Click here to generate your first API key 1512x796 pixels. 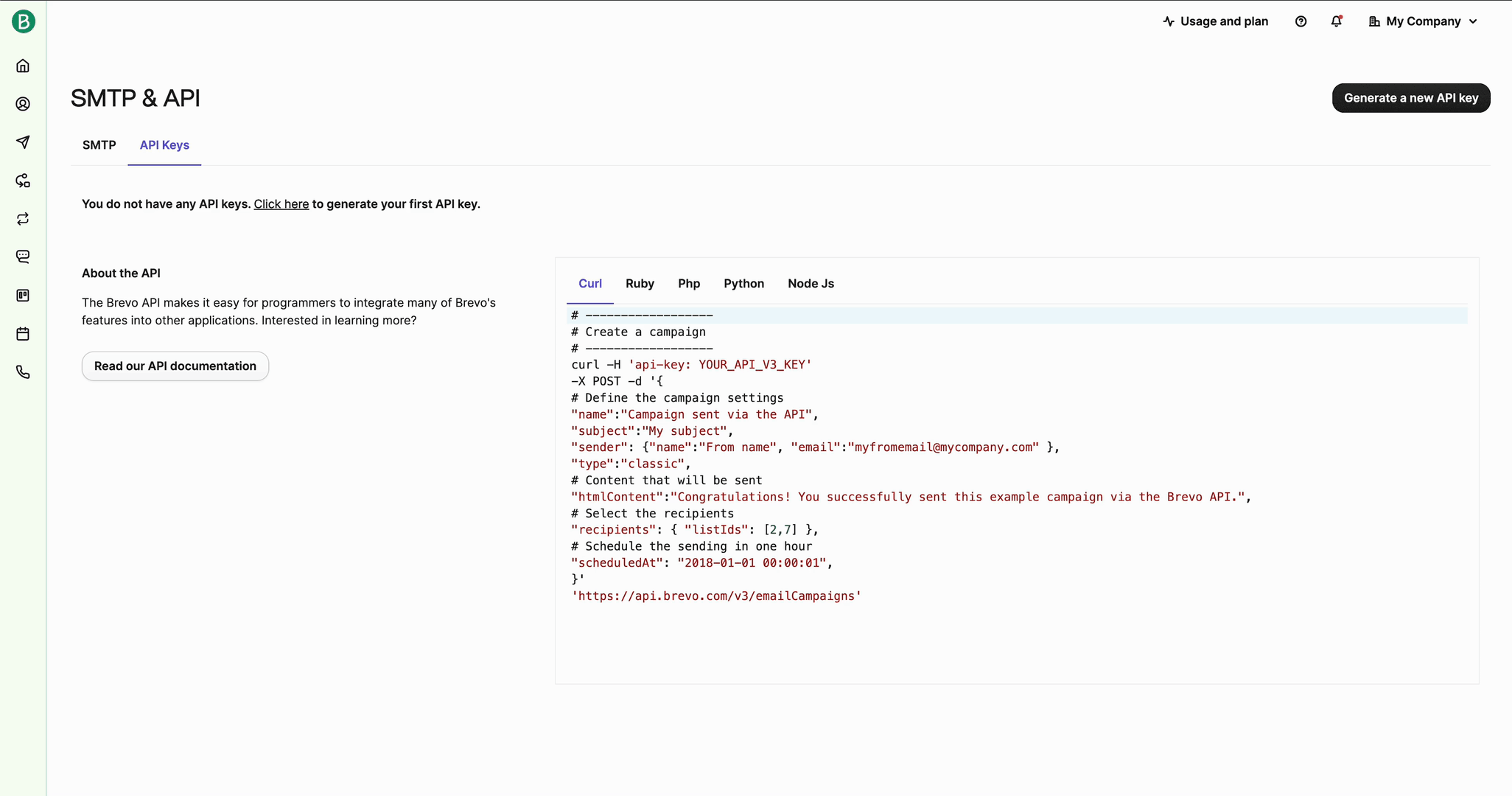pyautogui.click(x=281, y=204)
